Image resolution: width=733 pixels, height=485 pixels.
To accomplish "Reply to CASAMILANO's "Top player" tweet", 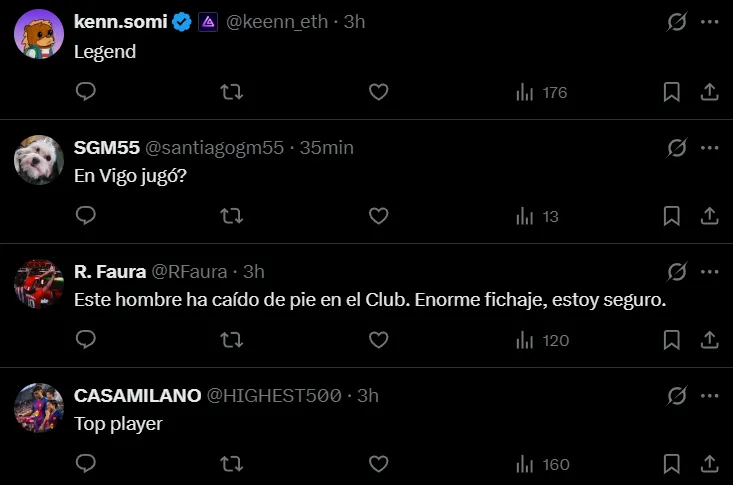I will 86,464.
